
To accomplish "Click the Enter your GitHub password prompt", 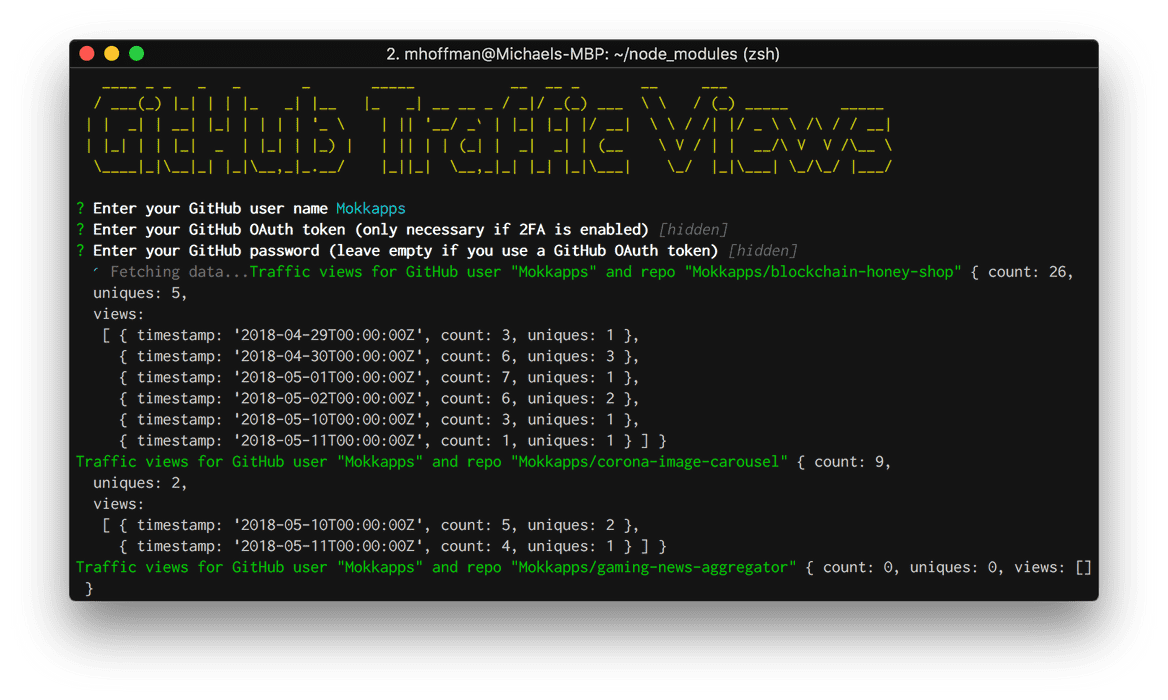I will pyautogui.click(x=405, y=250).
